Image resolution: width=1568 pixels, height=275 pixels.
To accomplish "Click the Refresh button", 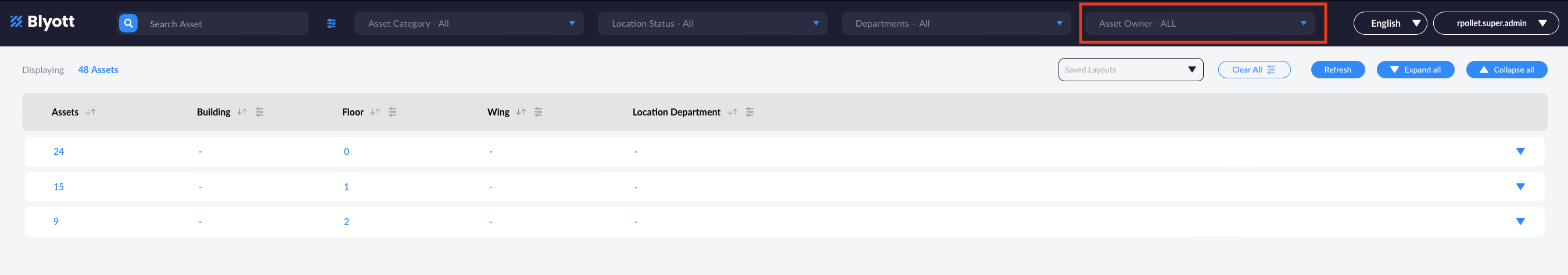I will tap(1337, 70).
